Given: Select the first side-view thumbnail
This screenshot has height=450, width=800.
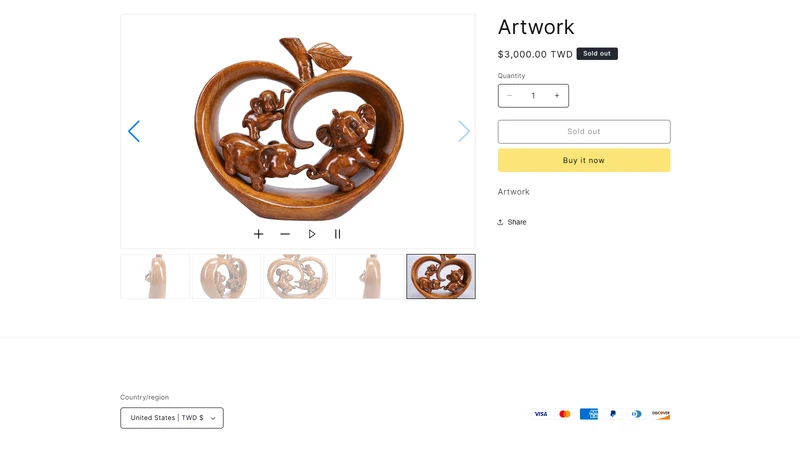Looking at the screenshot, I should [x=155, y=277].
